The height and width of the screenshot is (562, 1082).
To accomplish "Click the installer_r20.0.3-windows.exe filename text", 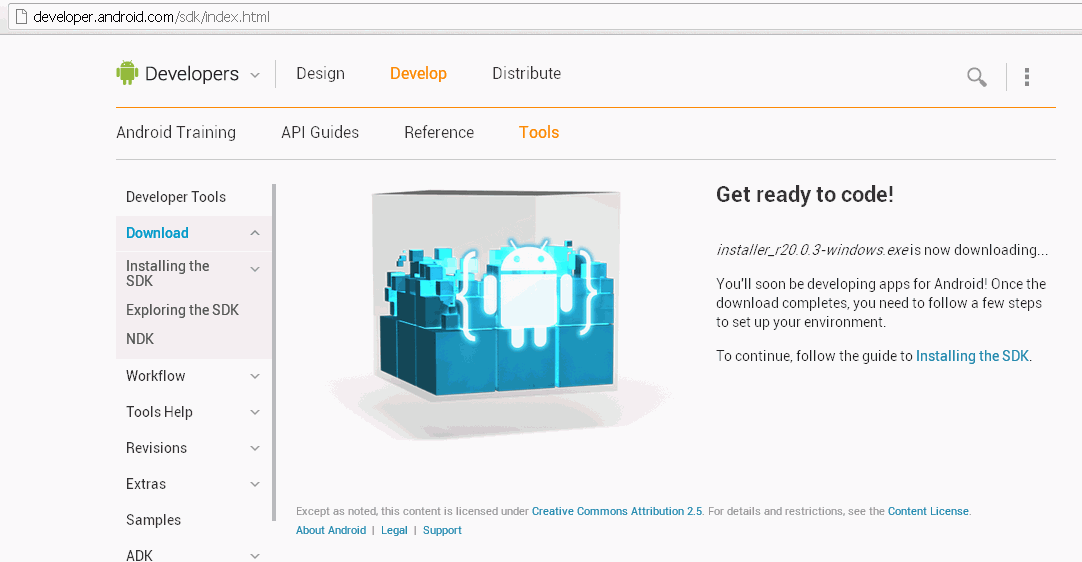I will (x=812, y=250).
